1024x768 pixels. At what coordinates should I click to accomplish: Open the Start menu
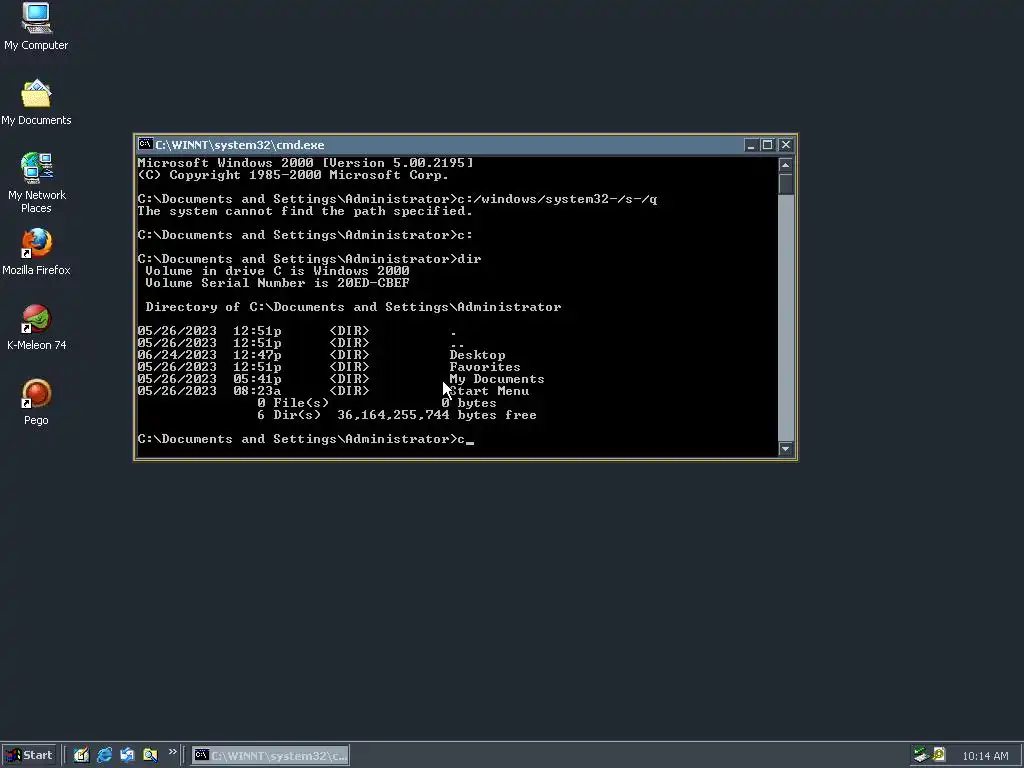pos(29,755)
